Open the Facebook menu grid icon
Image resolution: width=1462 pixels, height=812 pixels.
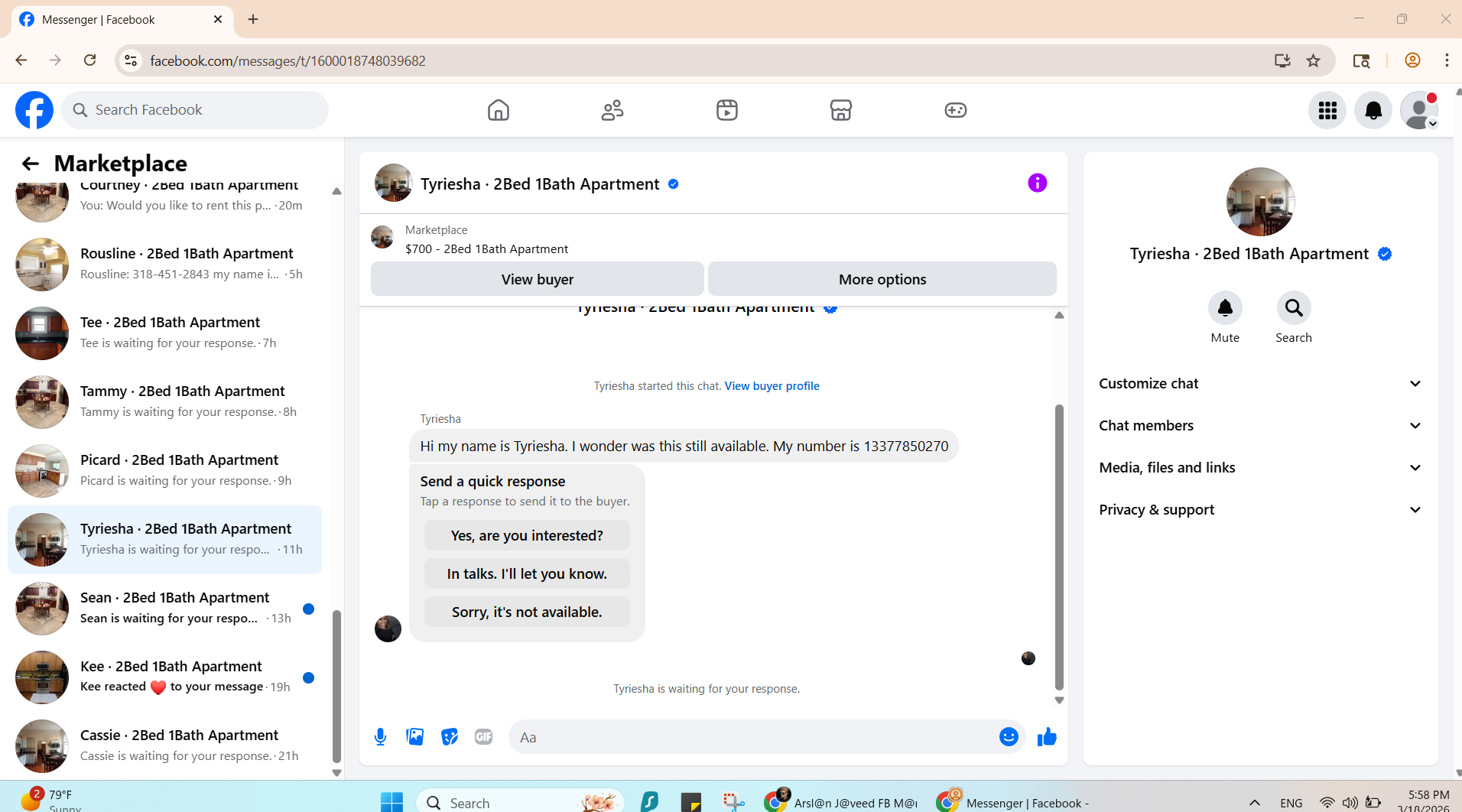pyautogui.click(x=1327, y=111)
